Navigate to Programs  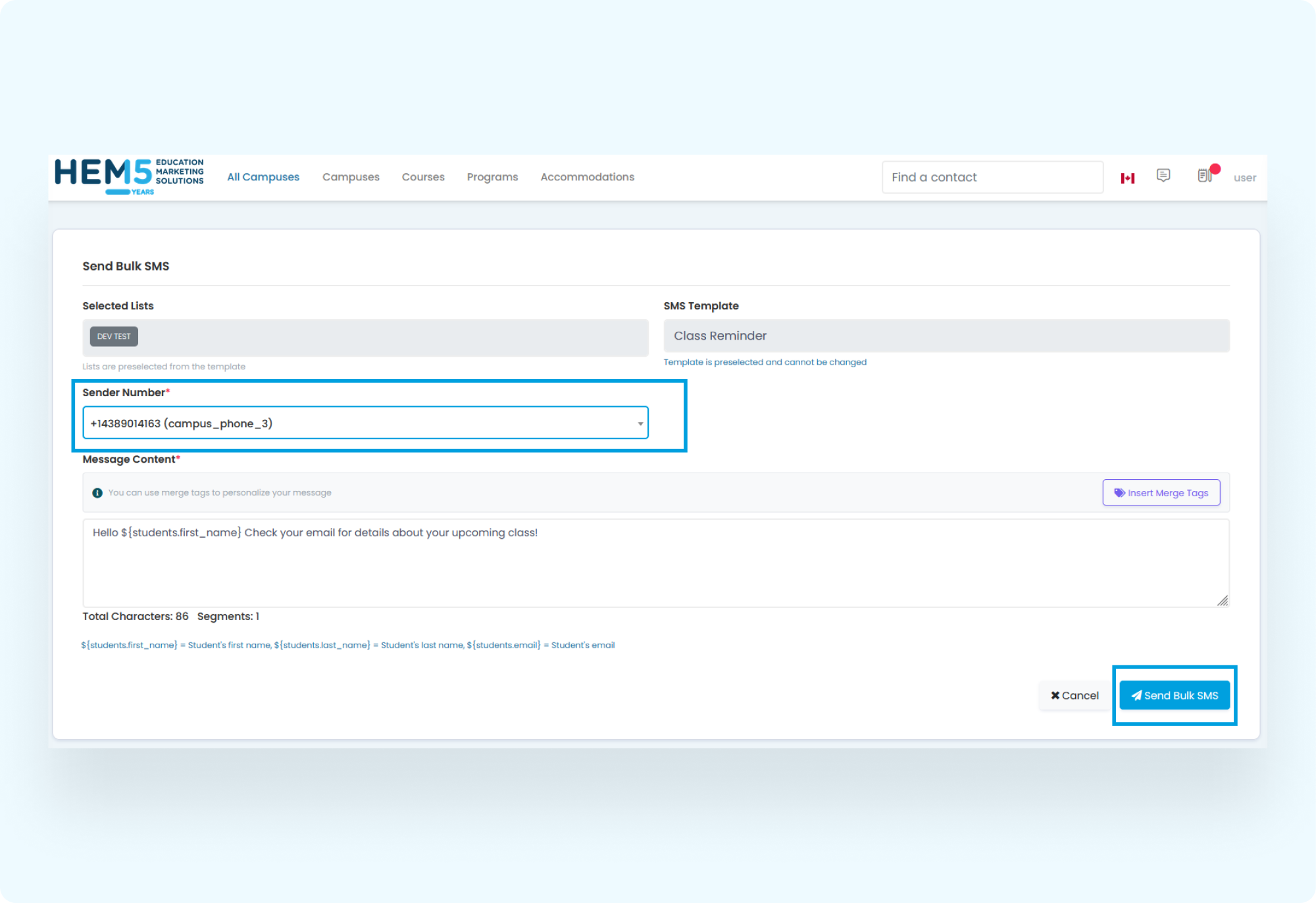click(x=492, y=177)
